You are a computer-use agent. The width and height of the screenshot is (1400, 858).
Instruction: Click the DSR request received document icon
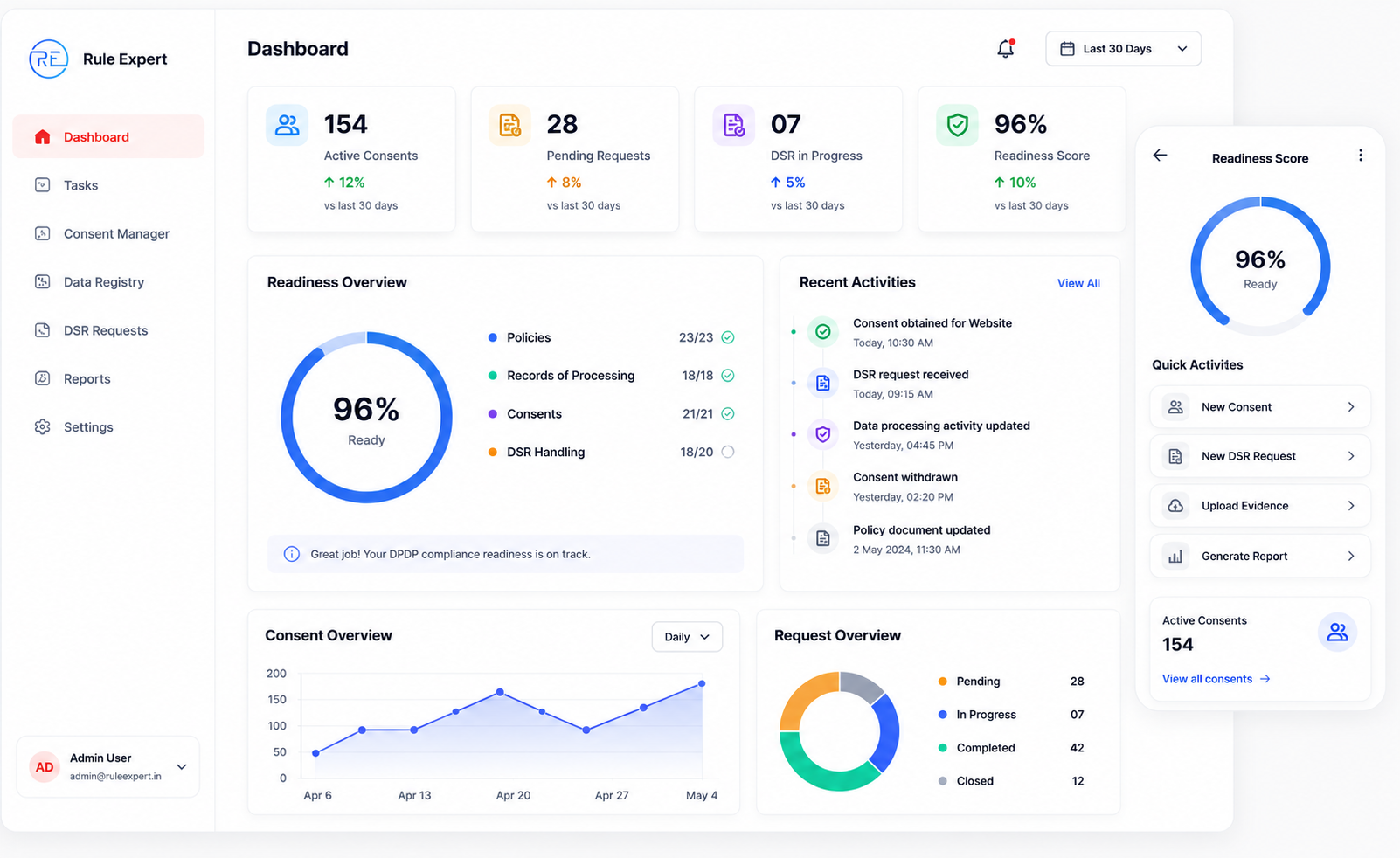point(822,383)
